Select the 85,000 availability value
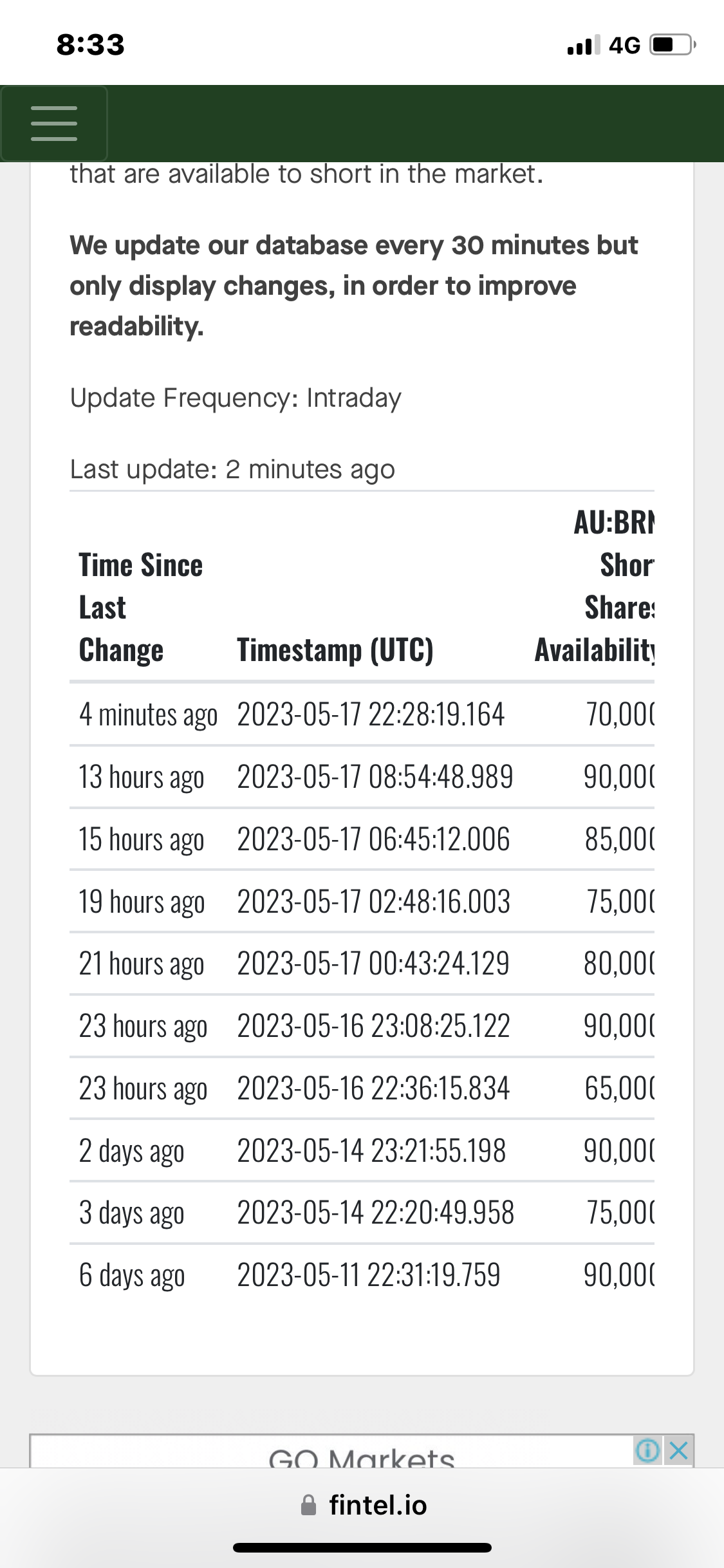 (x=619, y=839)
